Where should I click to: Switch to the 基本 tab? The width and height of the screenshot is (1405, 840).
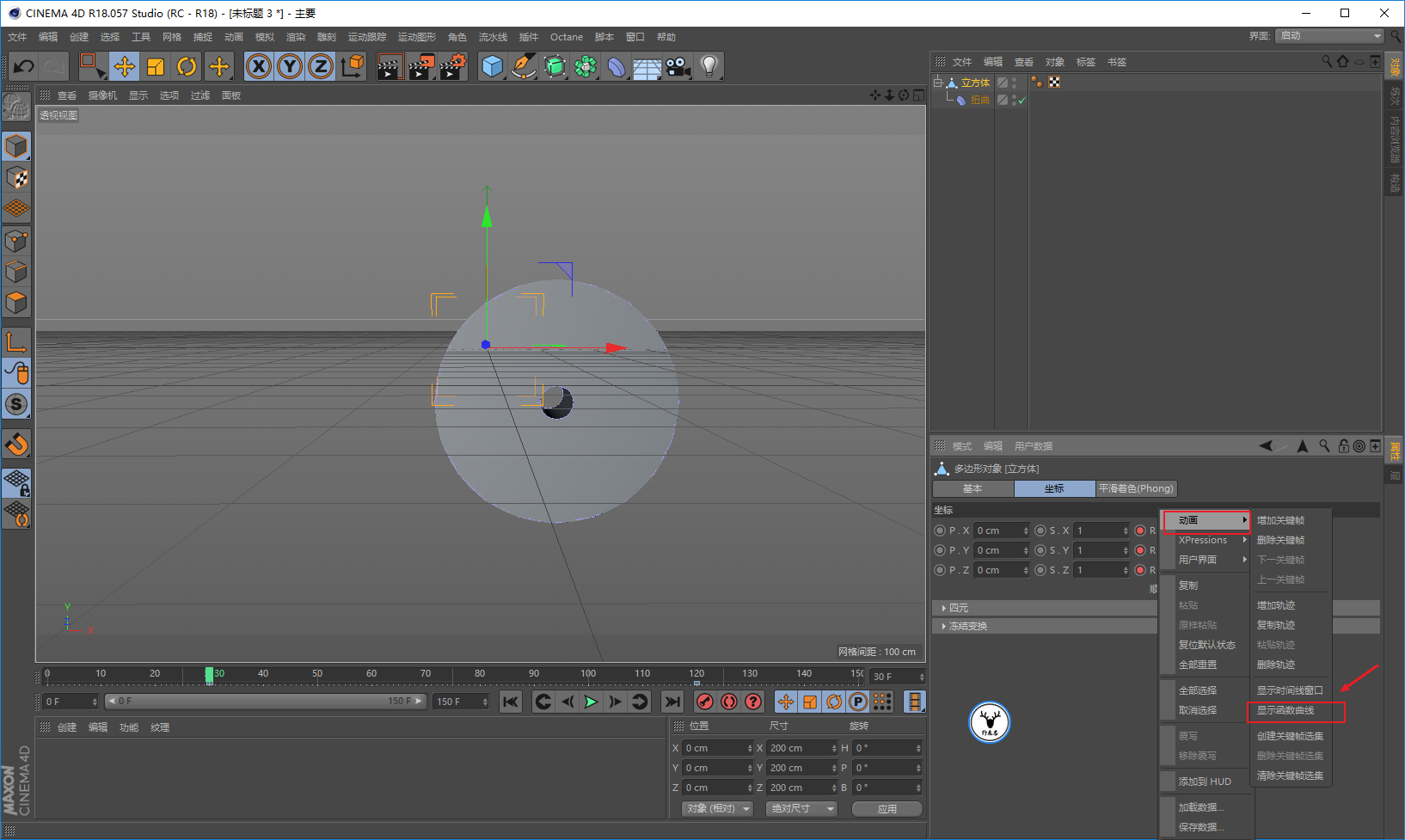click(972, 488)
